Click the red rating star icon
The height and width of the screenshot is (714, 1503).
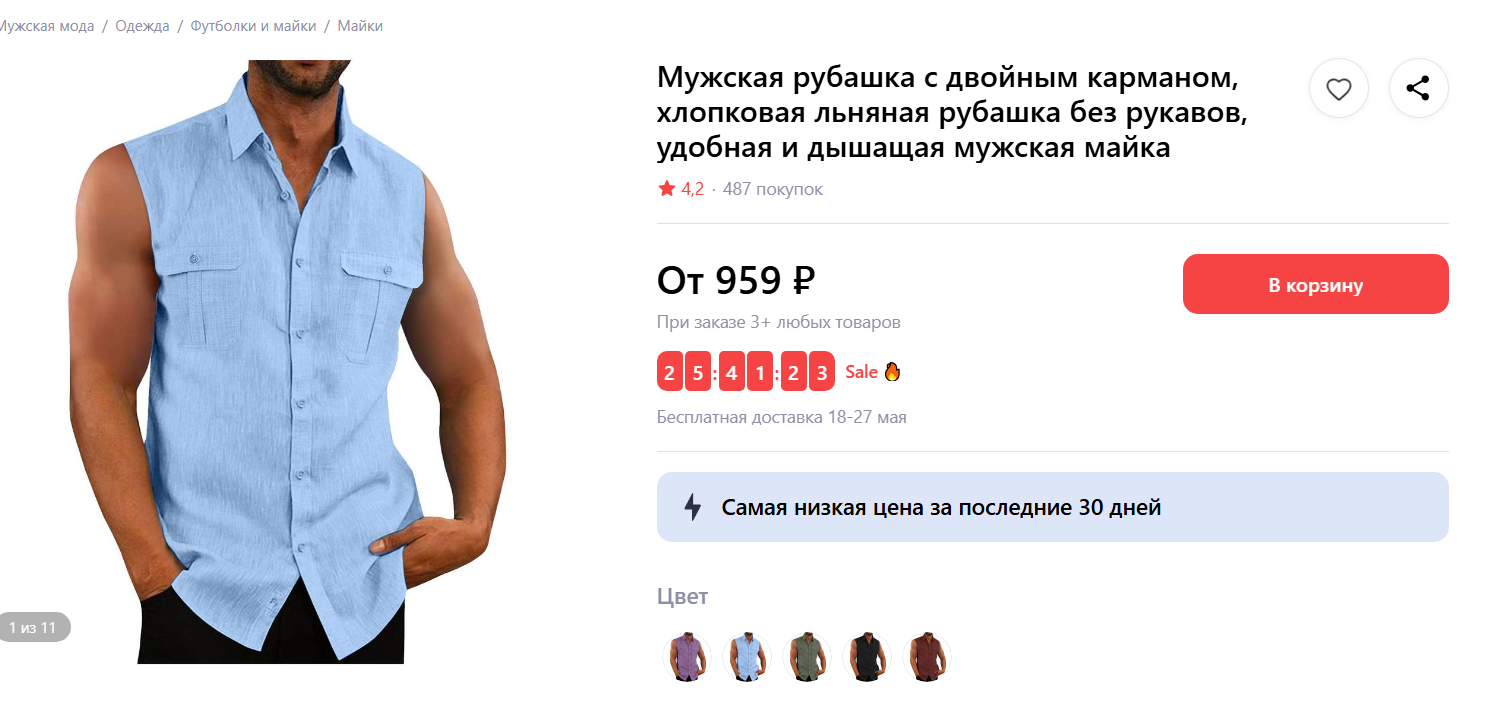pyautogui.click(x=667, y=188)
